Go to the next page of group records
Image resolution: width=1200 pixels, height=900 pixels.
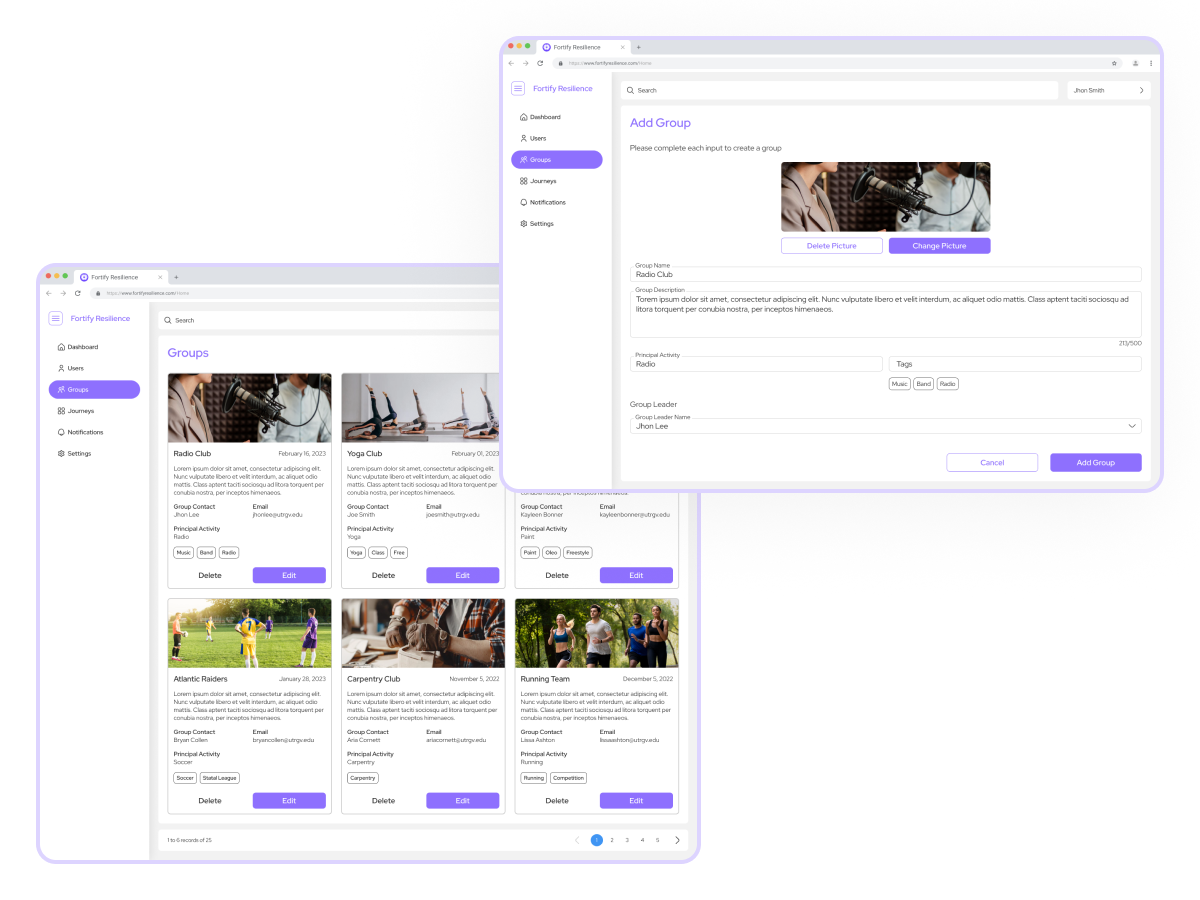coord(677,840)
